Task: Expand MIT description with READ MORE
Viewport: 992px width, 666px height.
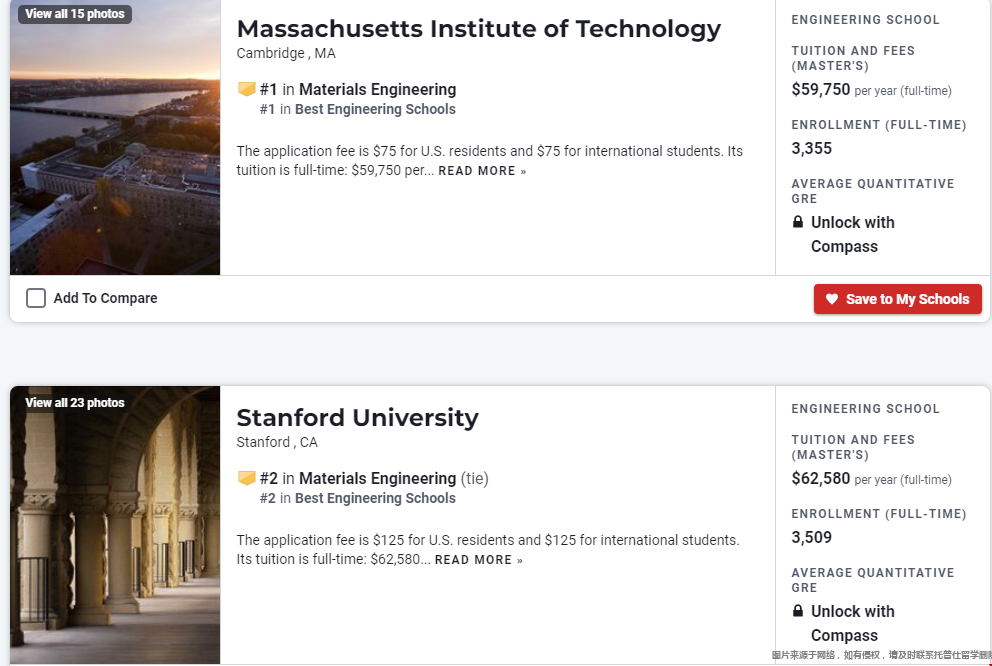Action: [x=482, y=171]
